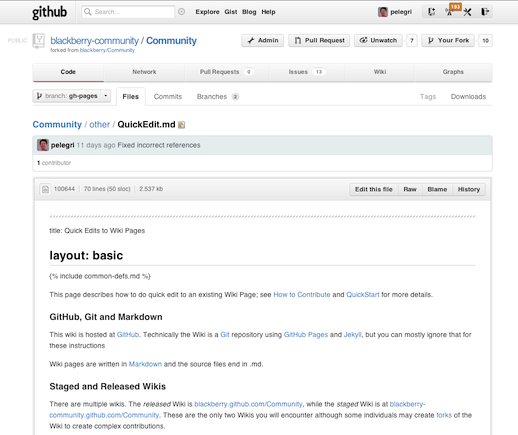Open blackberry-community owner link
This screenshot has width=518, height=435.
coord(94,41)
